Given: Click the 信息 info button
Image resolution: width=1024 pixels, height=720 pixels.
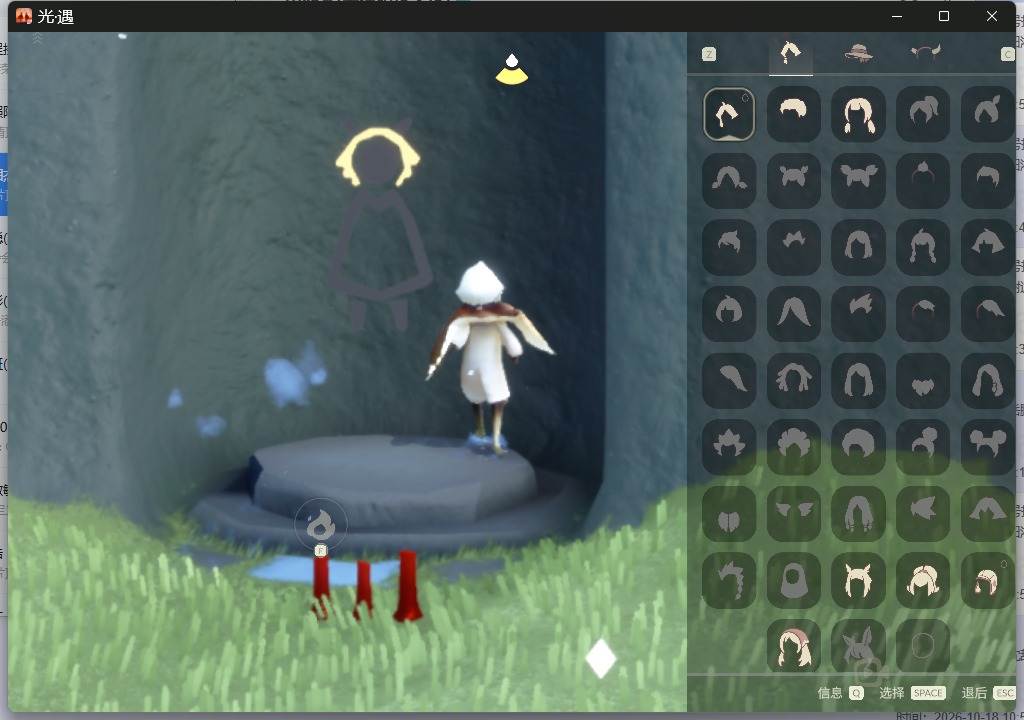Looking at the screenshot, I should click(x=840, y=693).
